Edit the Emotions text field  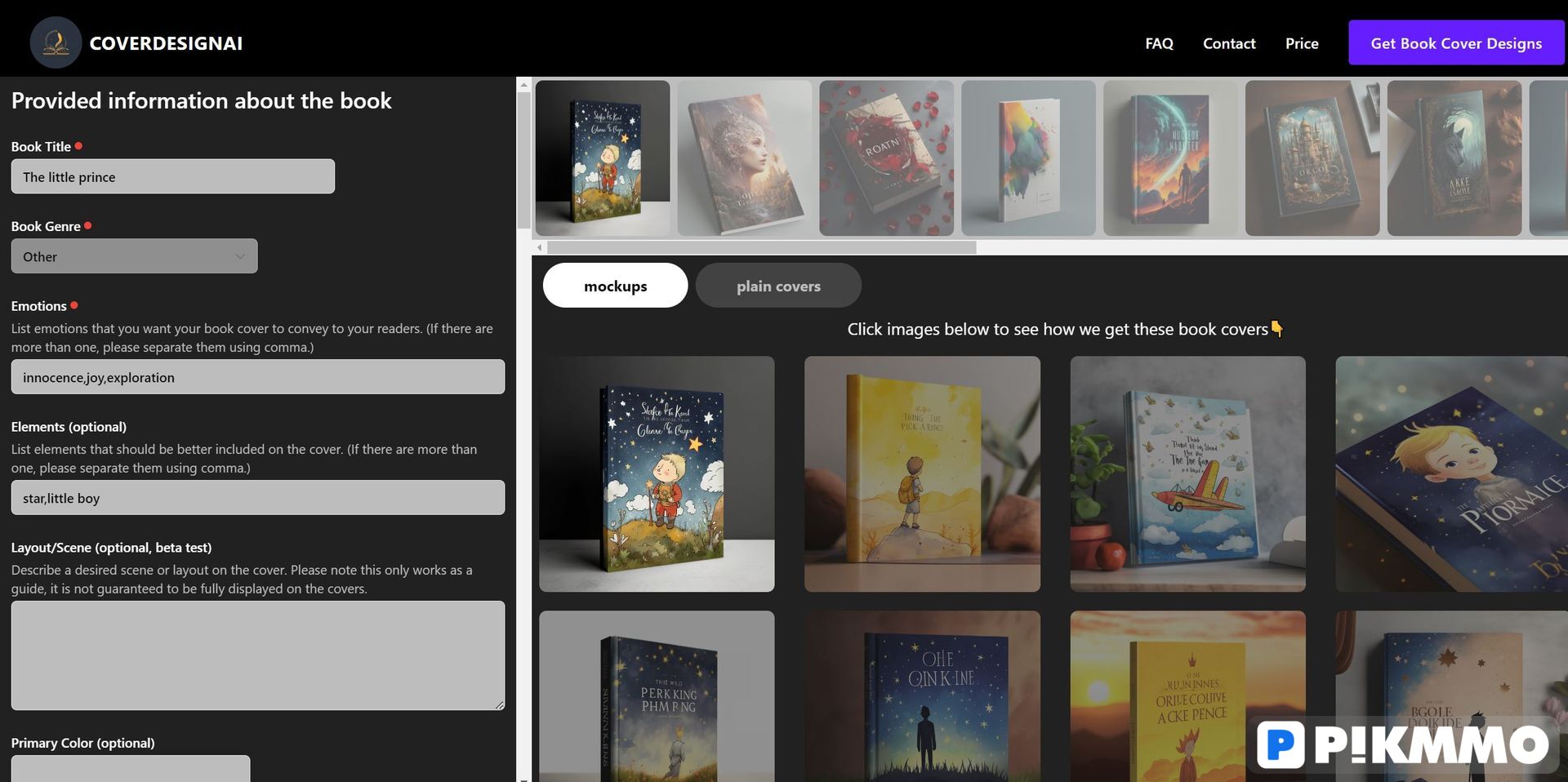pos(258,377)
